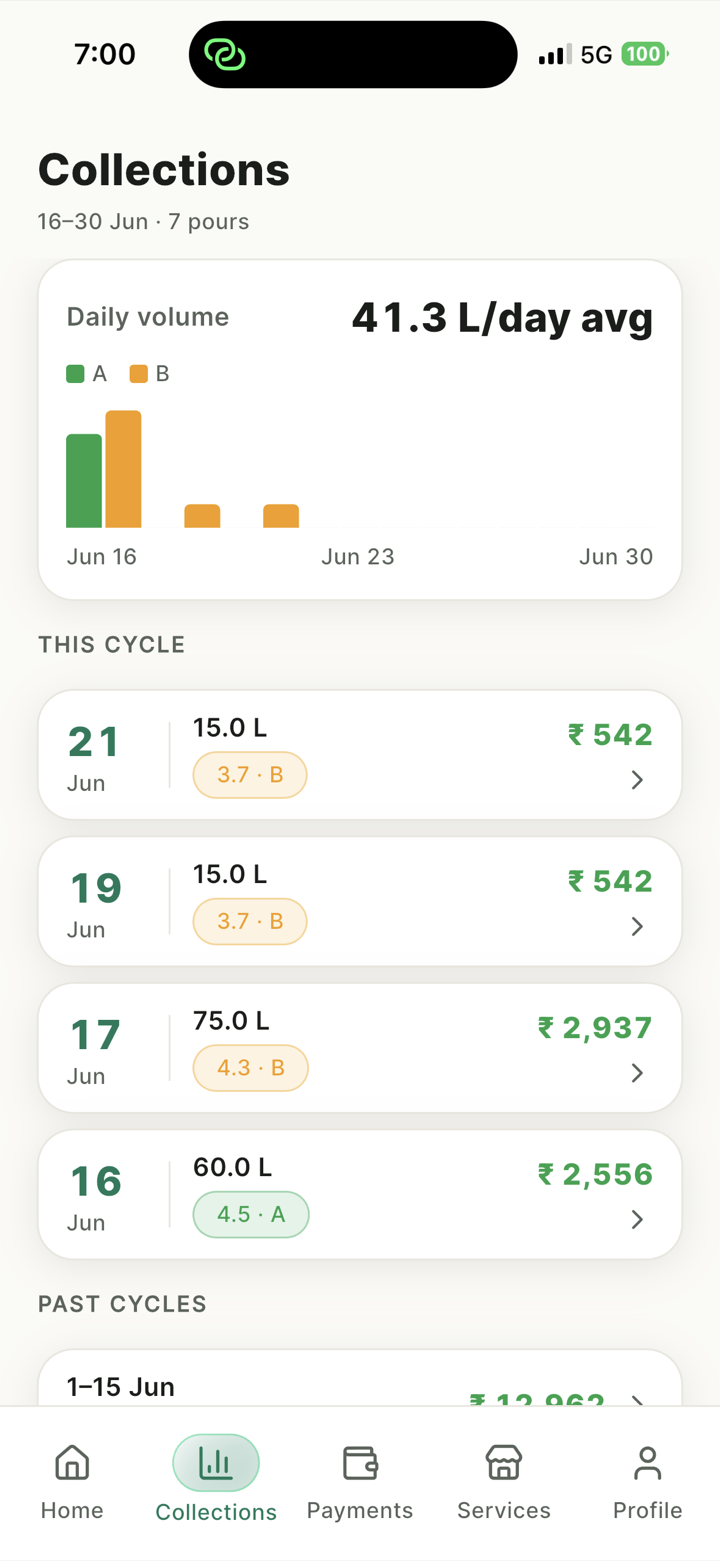720x1561 pixels.
Task: Open the Services shop icon
Action: [x=504, y=1463]
